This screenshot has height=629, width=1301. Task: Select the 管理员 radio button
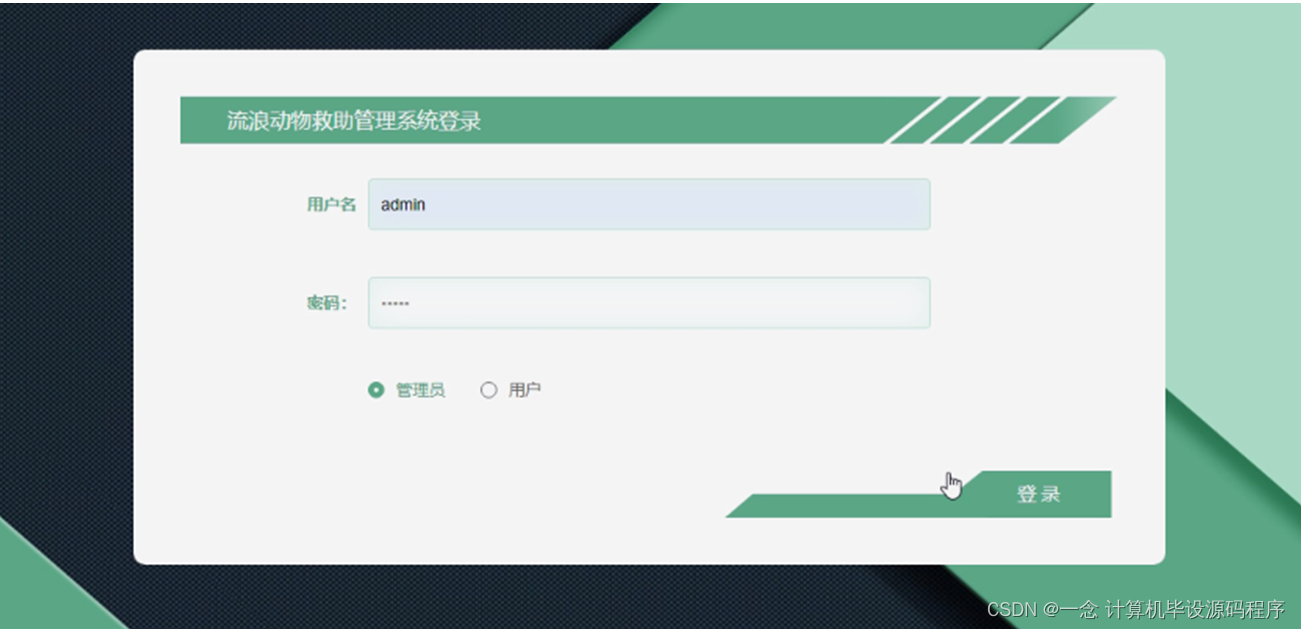(x=376, y=390)
